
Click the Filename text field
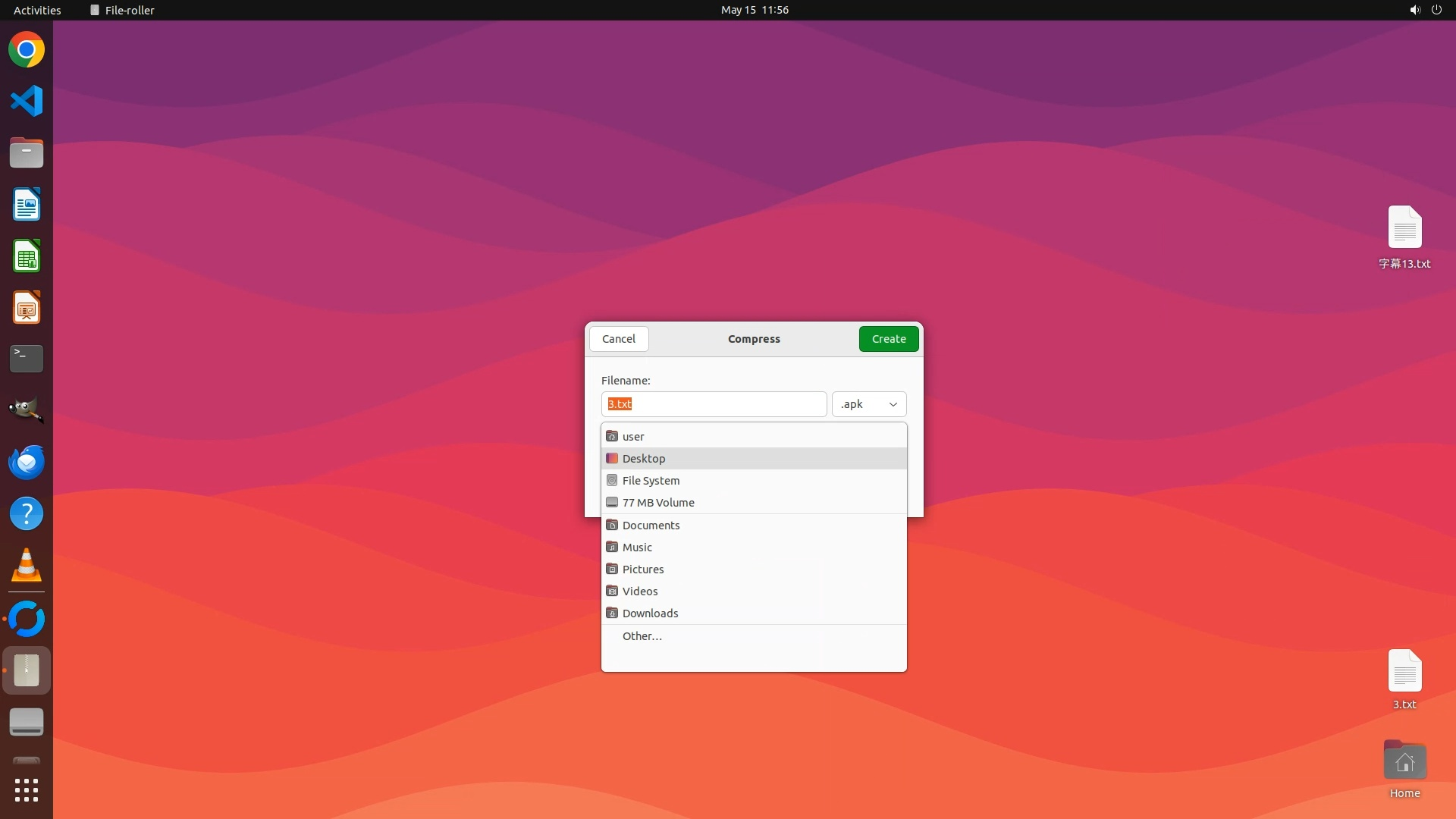[714, 404]
